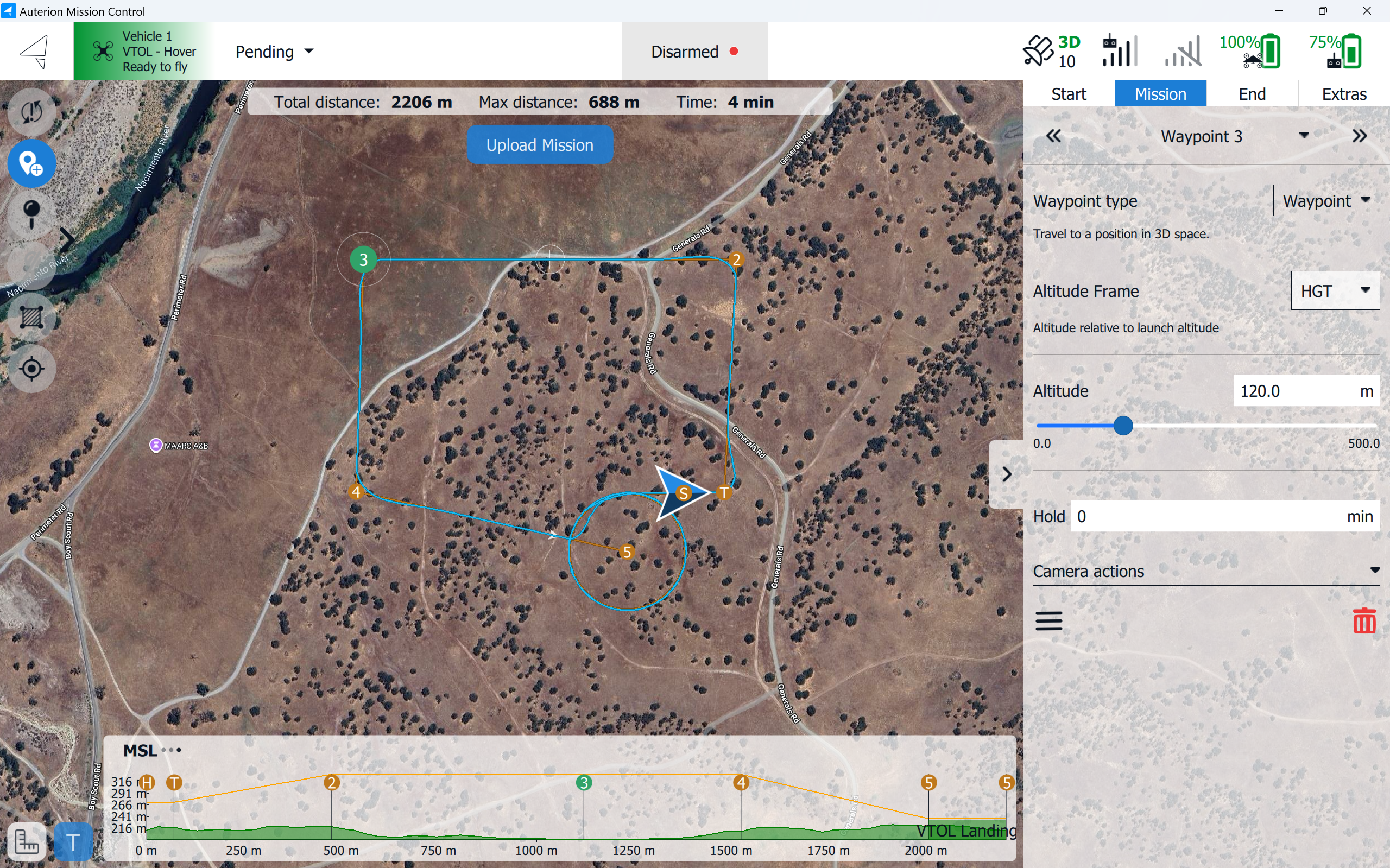The height and width of the screenshot is (868, 1390).
Task: Toggle the terrain T button
Action: (73, 841)
